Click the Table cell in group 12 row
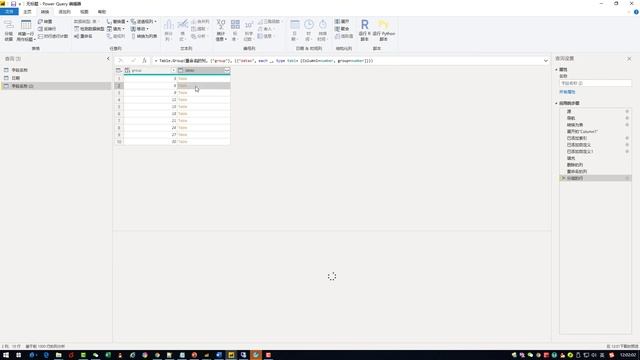640x360 pixels. pos(204,100)
